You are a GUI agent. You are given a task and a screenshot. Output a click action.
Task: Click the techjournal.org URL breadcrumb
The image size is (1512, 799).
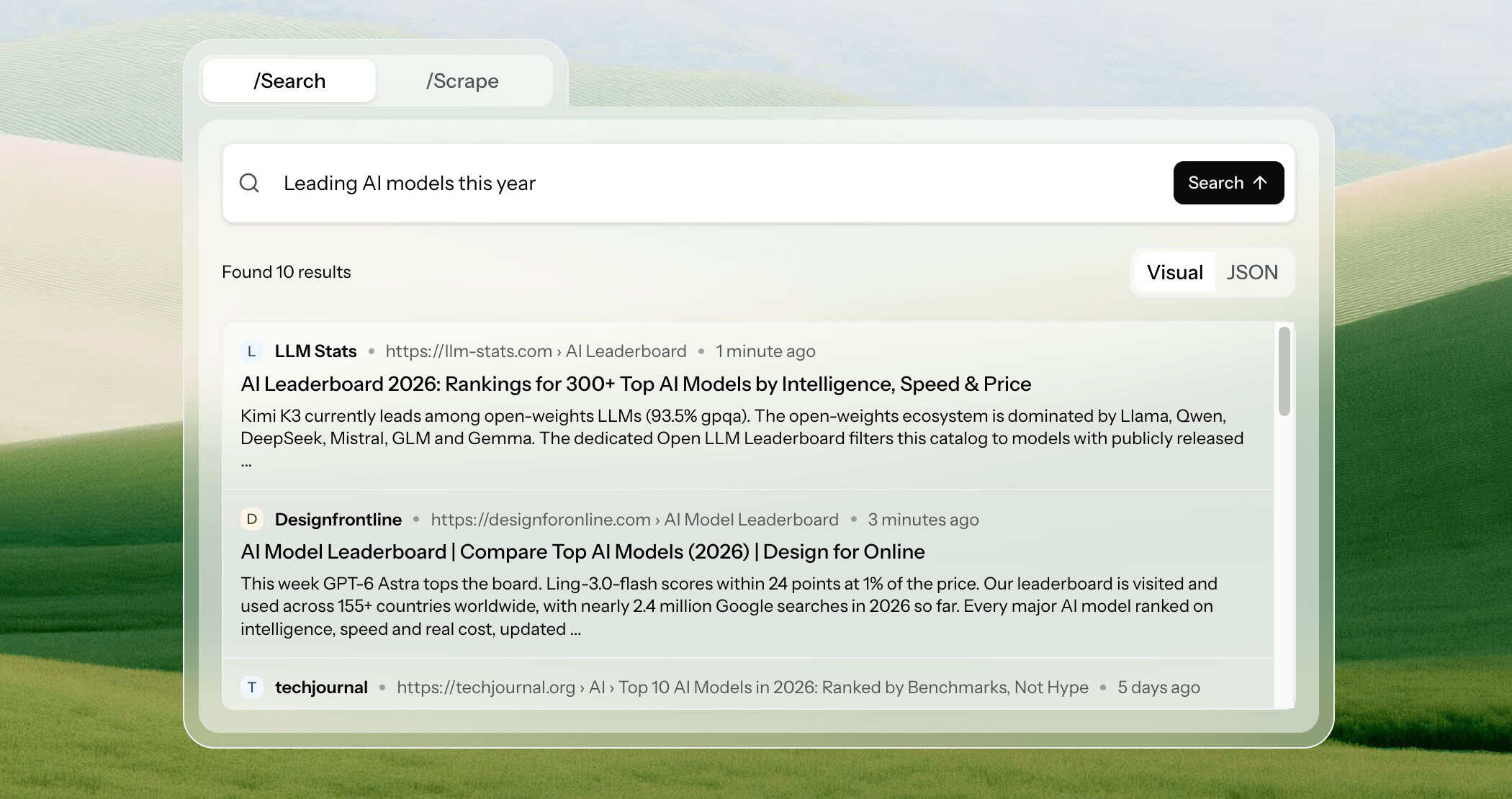click(x=742, y=687)
